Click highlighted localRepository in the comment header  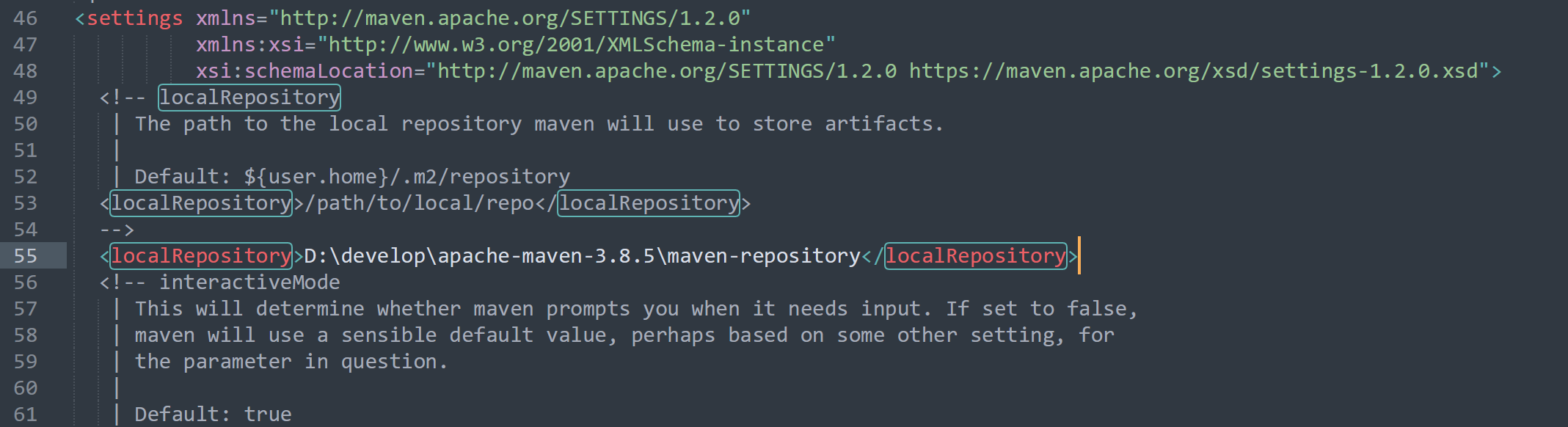pos(249,98)
